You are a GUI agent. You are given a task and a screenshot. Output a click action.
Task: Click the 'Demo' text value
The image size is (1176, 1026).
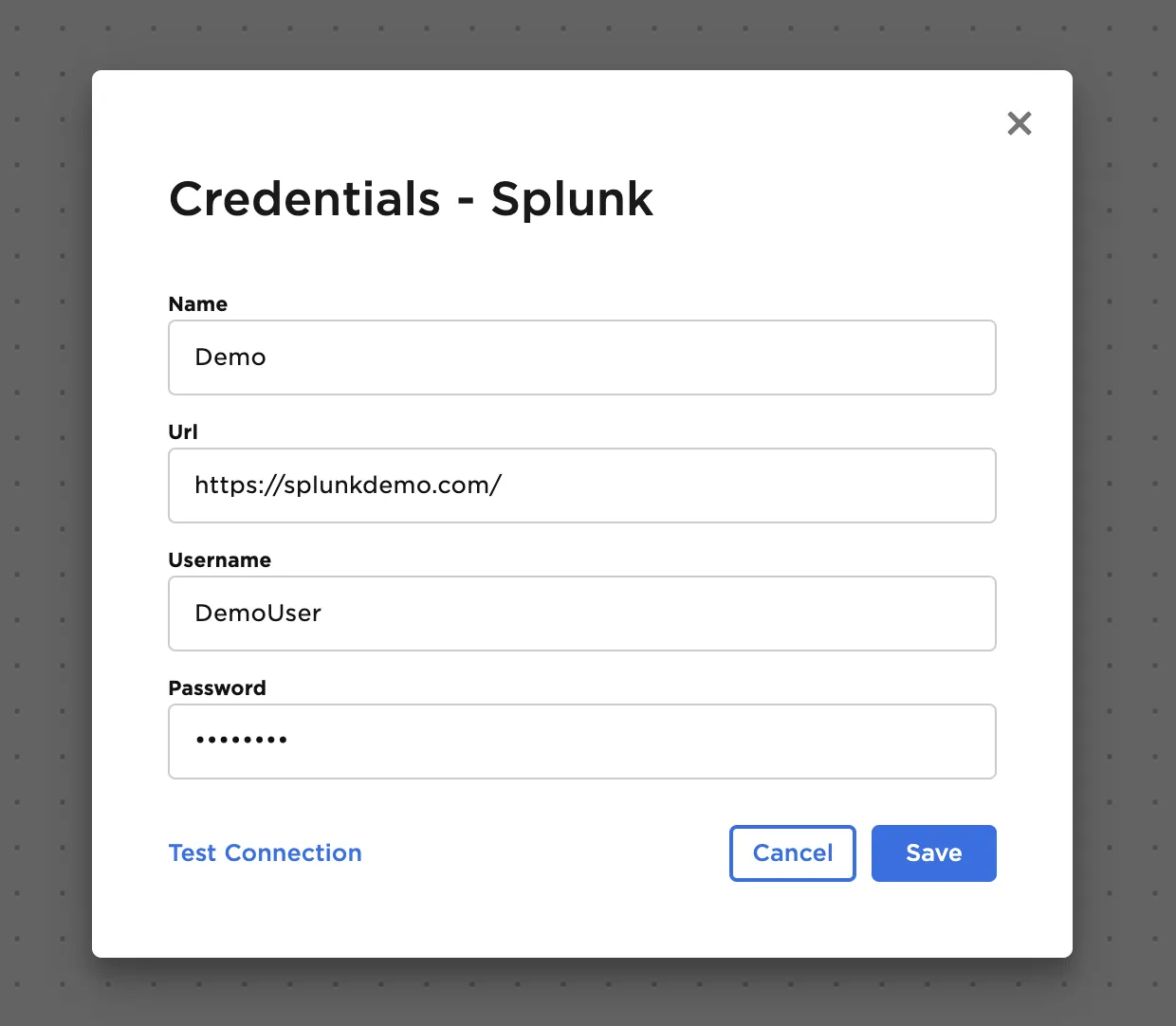(x=230, y=357)
